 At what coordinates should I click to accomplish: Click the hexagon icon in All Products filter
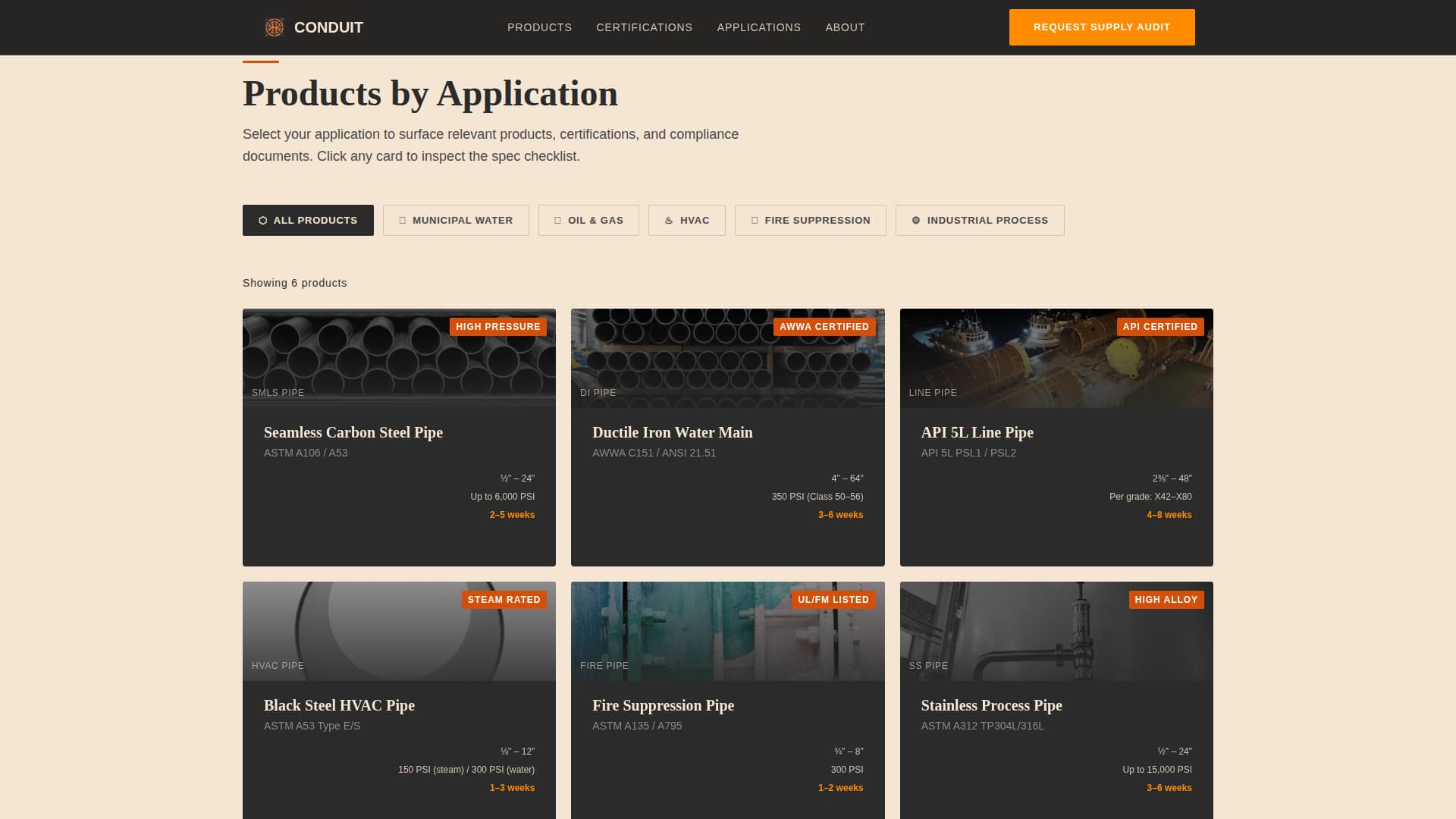click(x=262, y=220)
